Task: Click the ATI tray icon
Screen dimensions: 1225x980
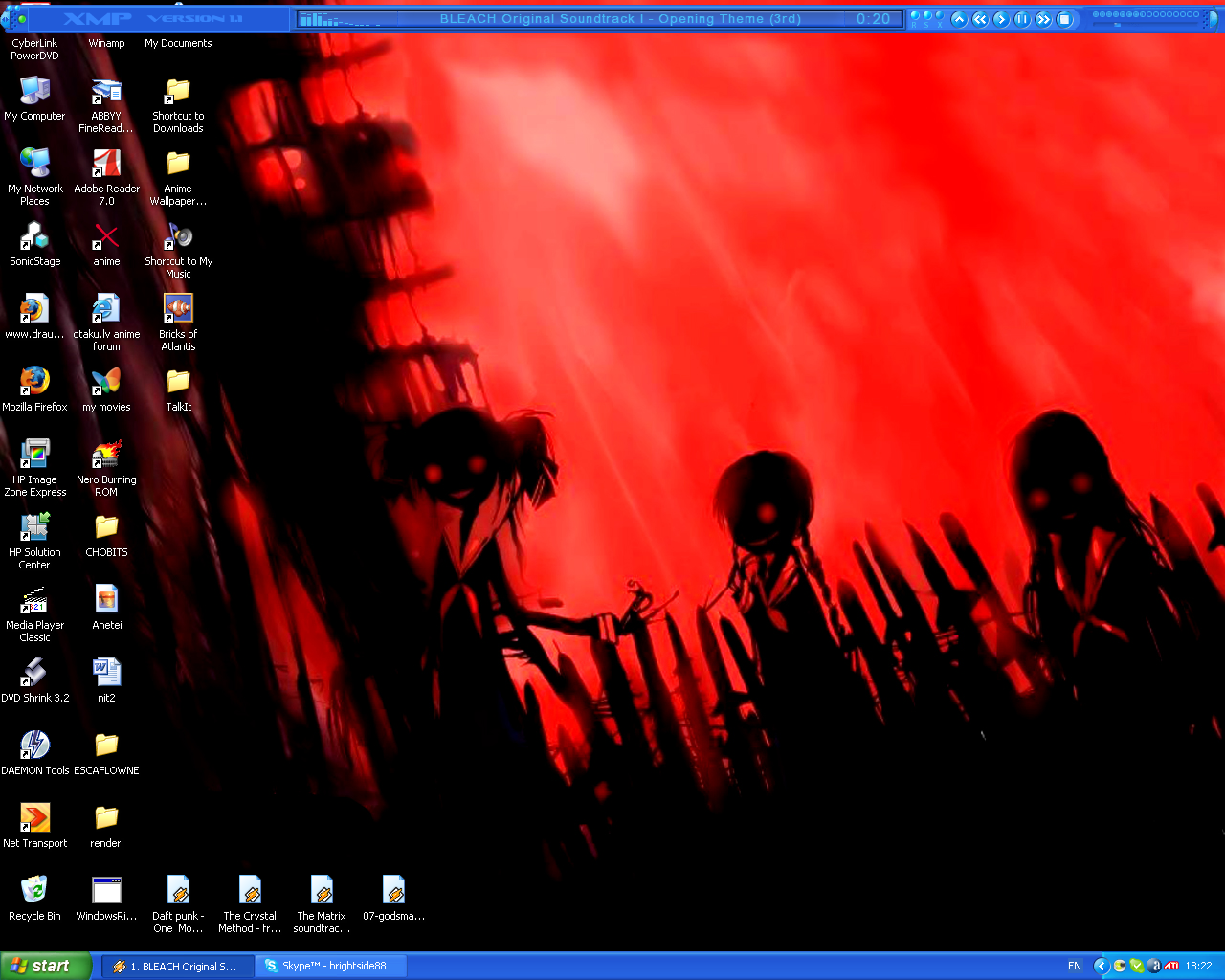Action: point(1171,966)
